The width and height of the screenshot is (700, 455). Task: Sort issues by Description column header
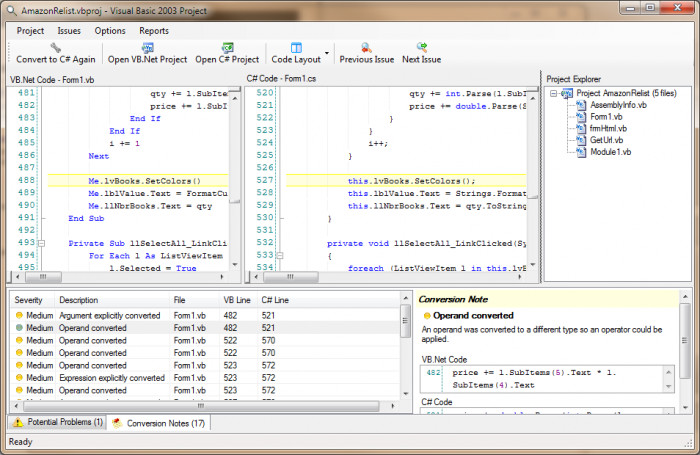112,300
